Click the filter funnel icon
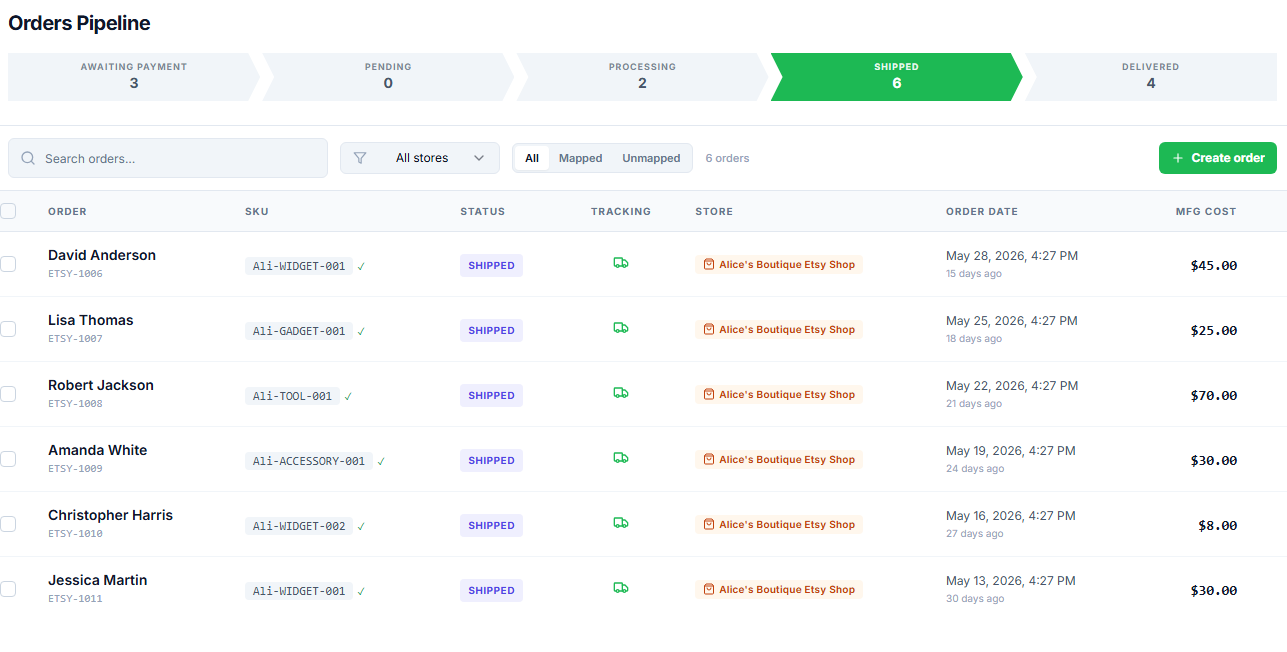 360,158
